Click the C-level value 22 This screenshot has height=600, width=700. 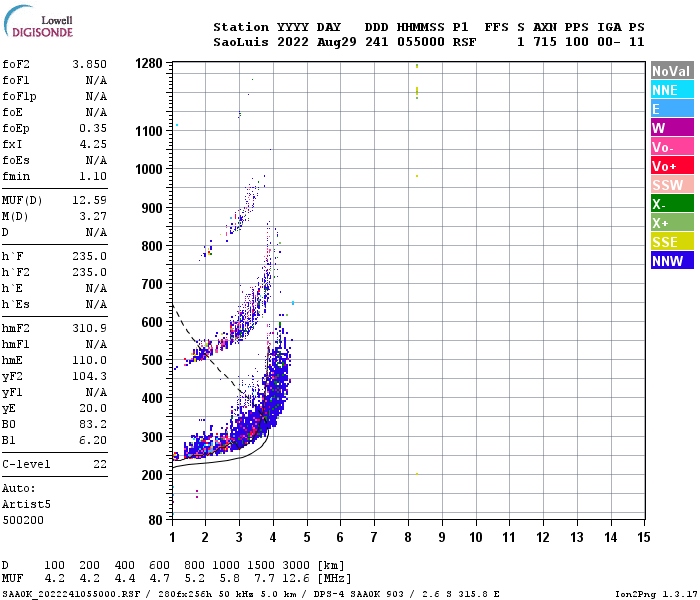(100, 464)
